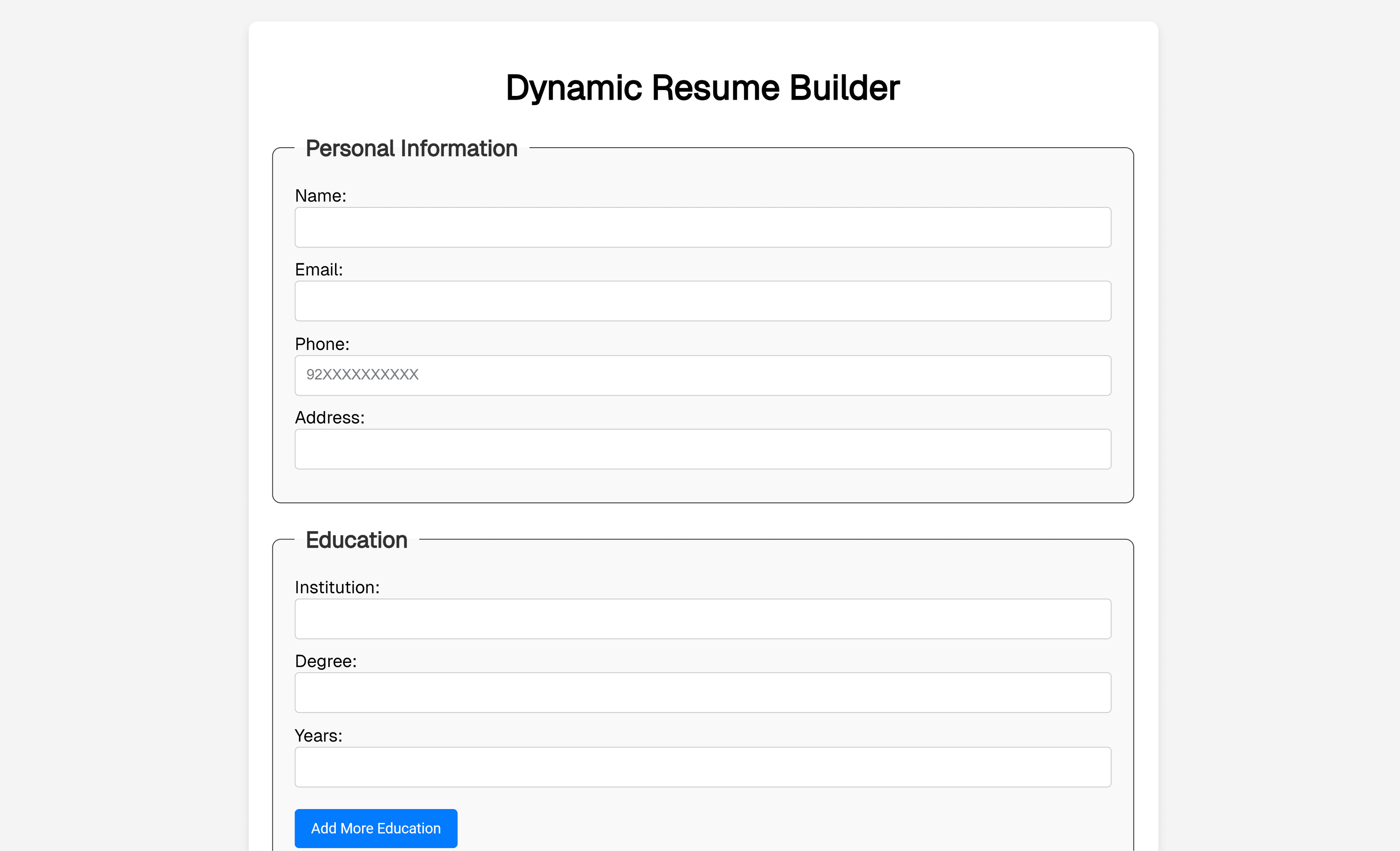Click the Degree label in Education section
Viewport: 1400px width, 851px height.
(x=326, y=661)
